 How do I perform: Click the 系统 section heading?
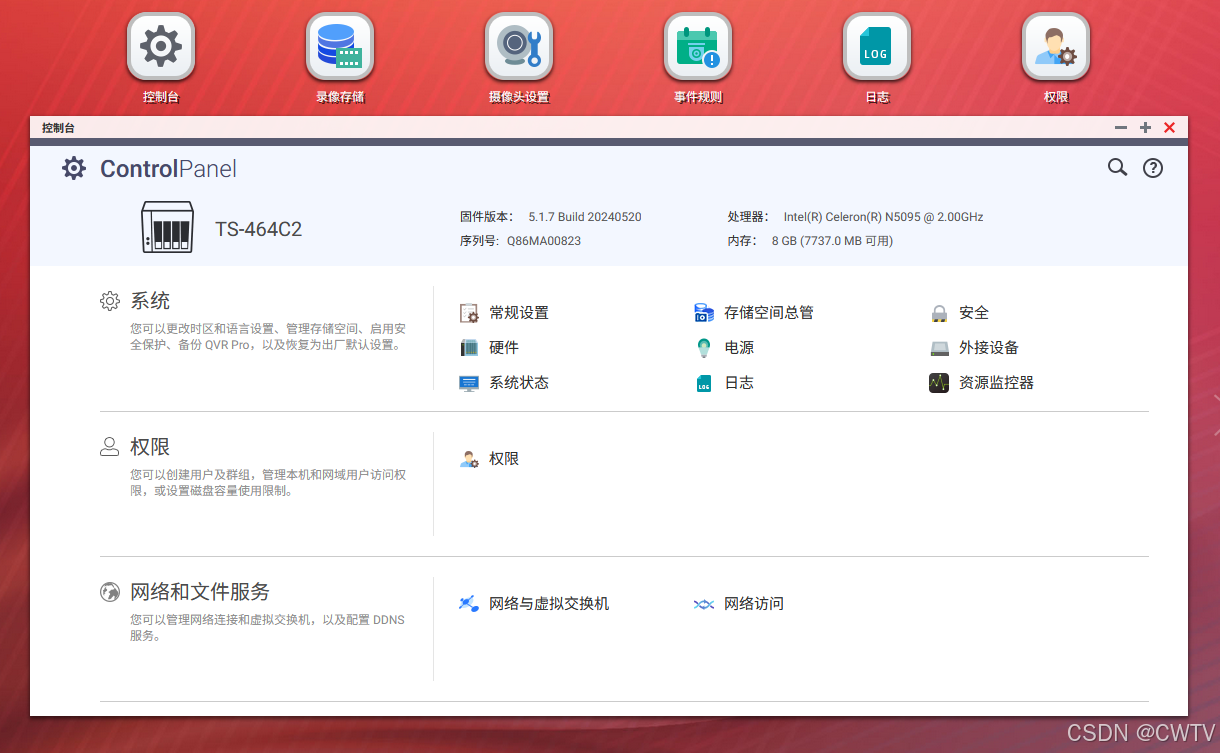click(150, 301)
